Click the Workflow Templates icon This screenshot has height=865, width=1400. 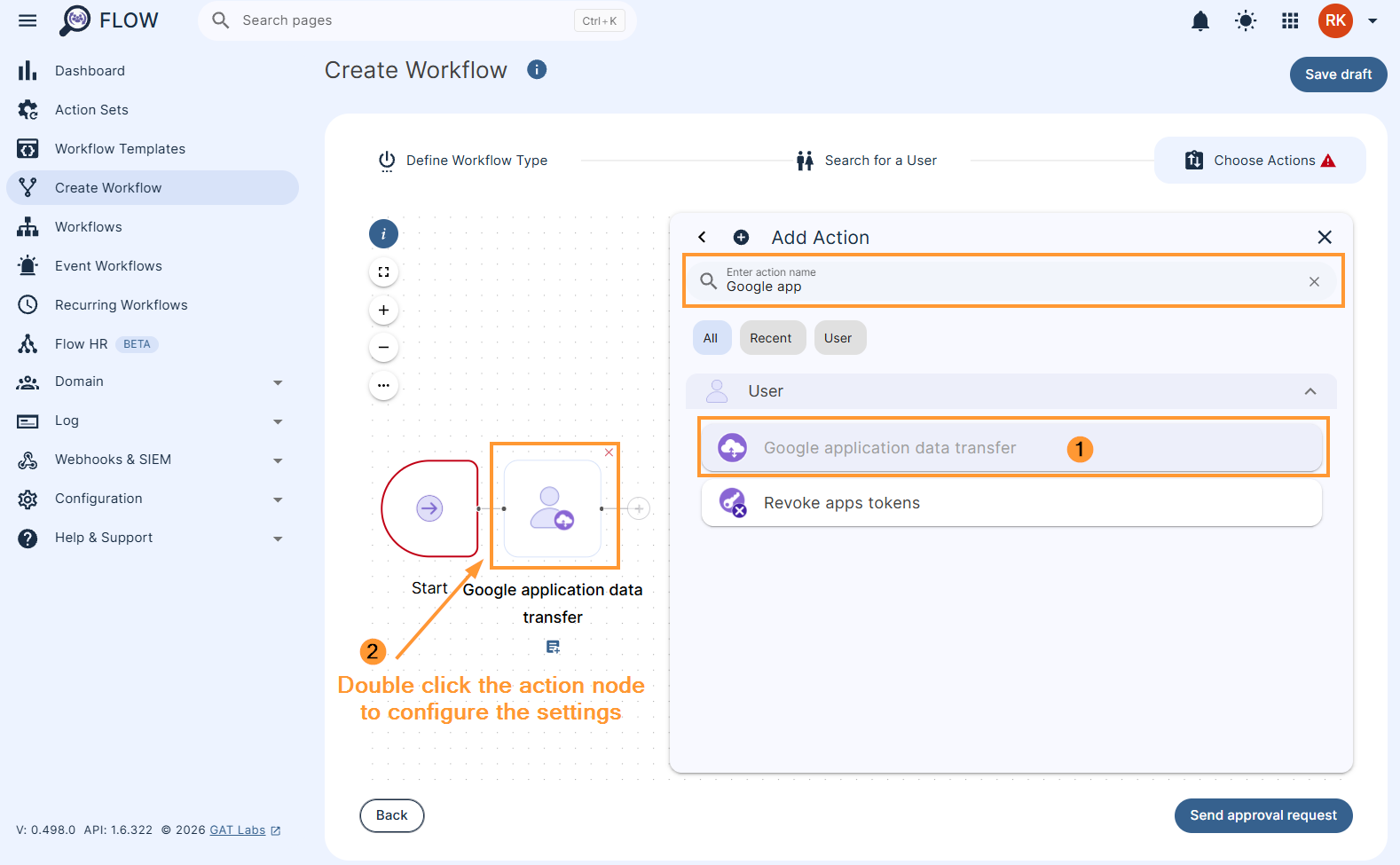[x=28, y=149]
